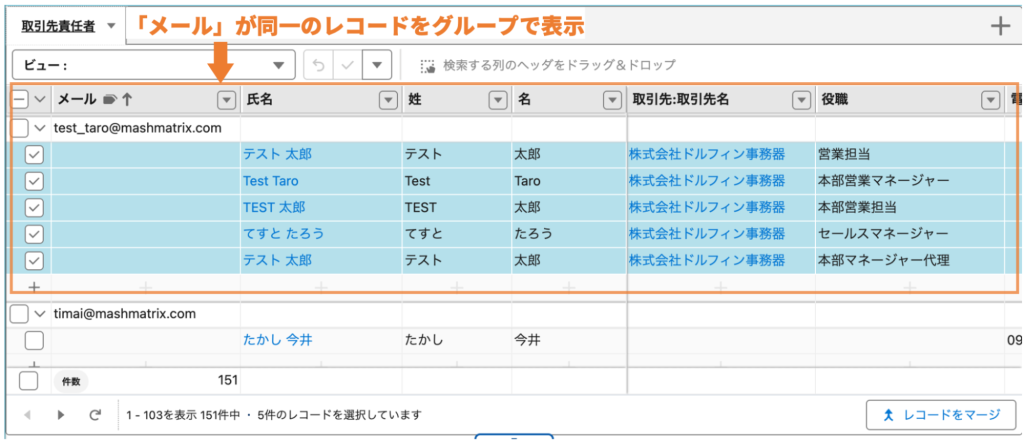
Task: Uncheck the row with 営業担当
Action: [34, 154]
